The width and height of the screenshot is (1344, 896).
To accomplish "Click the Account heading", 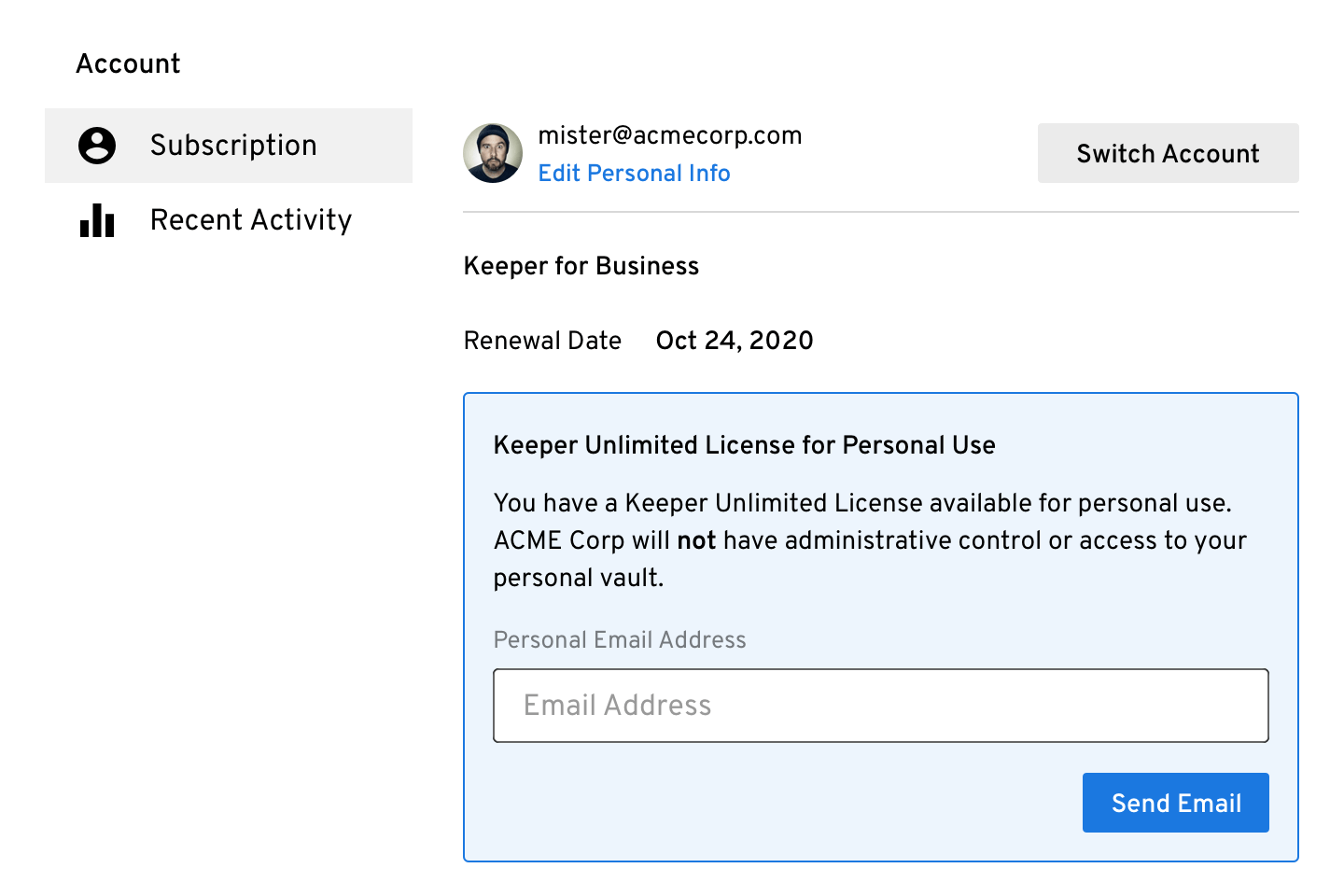I will pyautogui.click(x=128, y=63).
